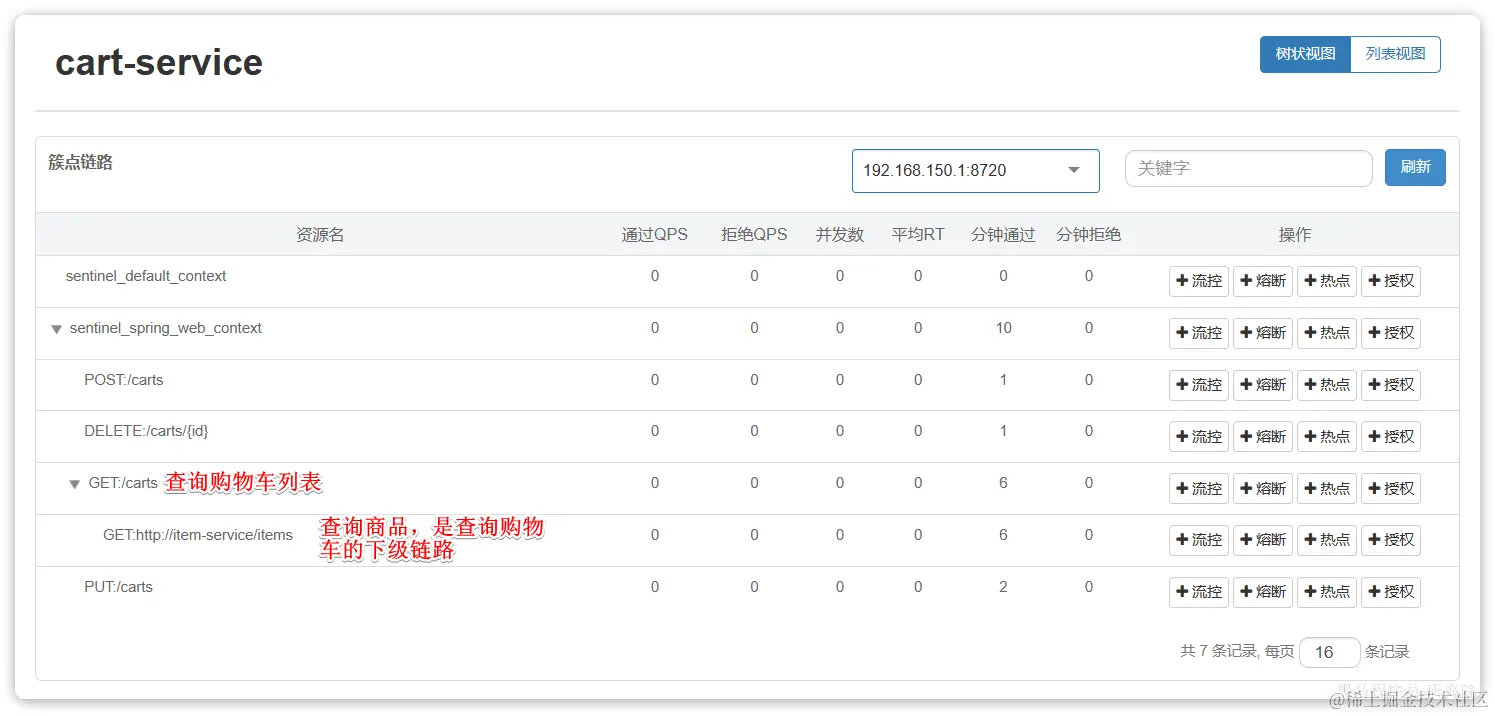The image size is (1495, 716).
Task: Add 流控 rule for GET:http://item-service/items
Action: point(1199,540)
